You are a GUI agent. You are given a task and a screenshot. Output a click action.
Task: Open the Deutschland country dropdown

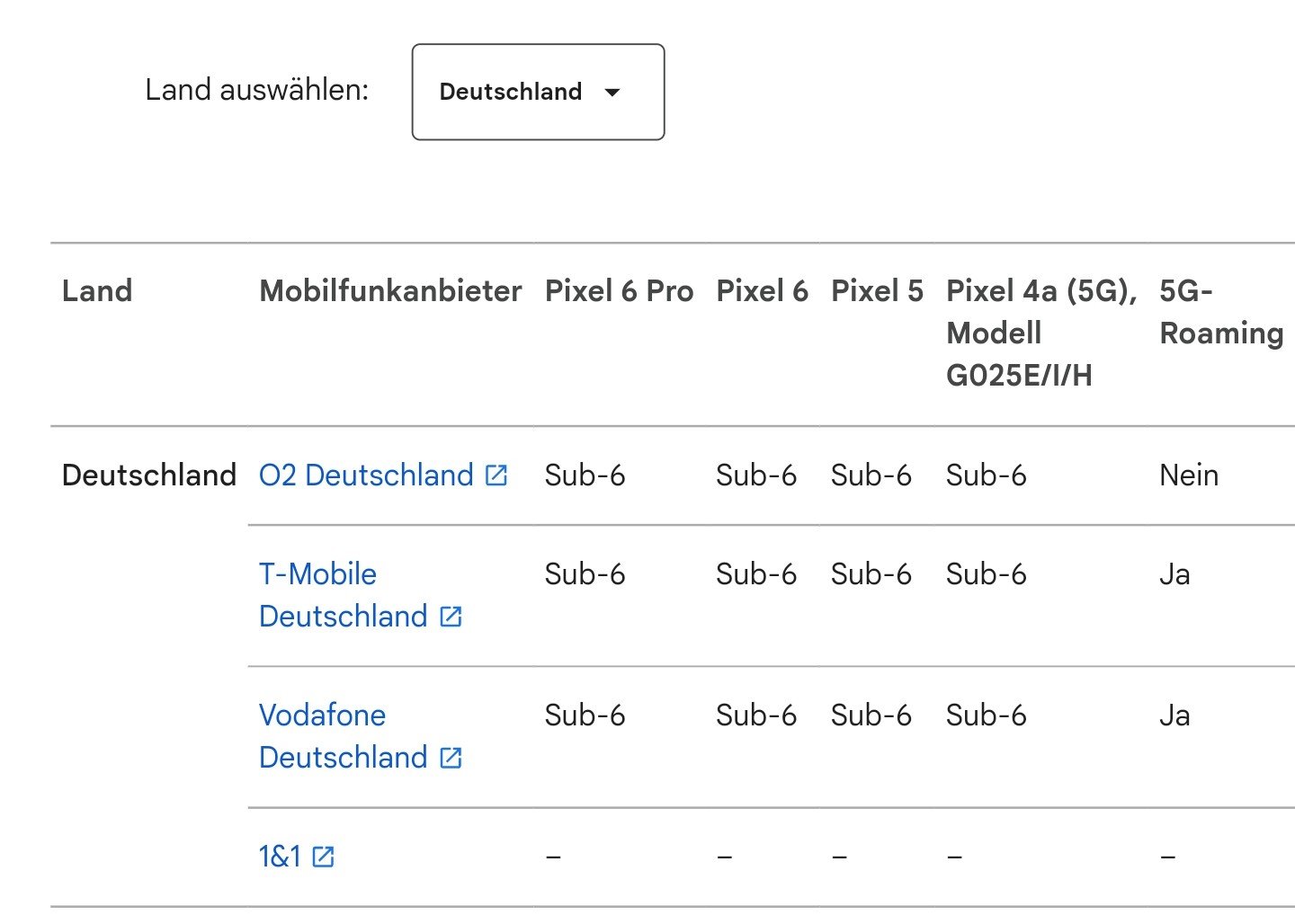(x=538, y=92)
